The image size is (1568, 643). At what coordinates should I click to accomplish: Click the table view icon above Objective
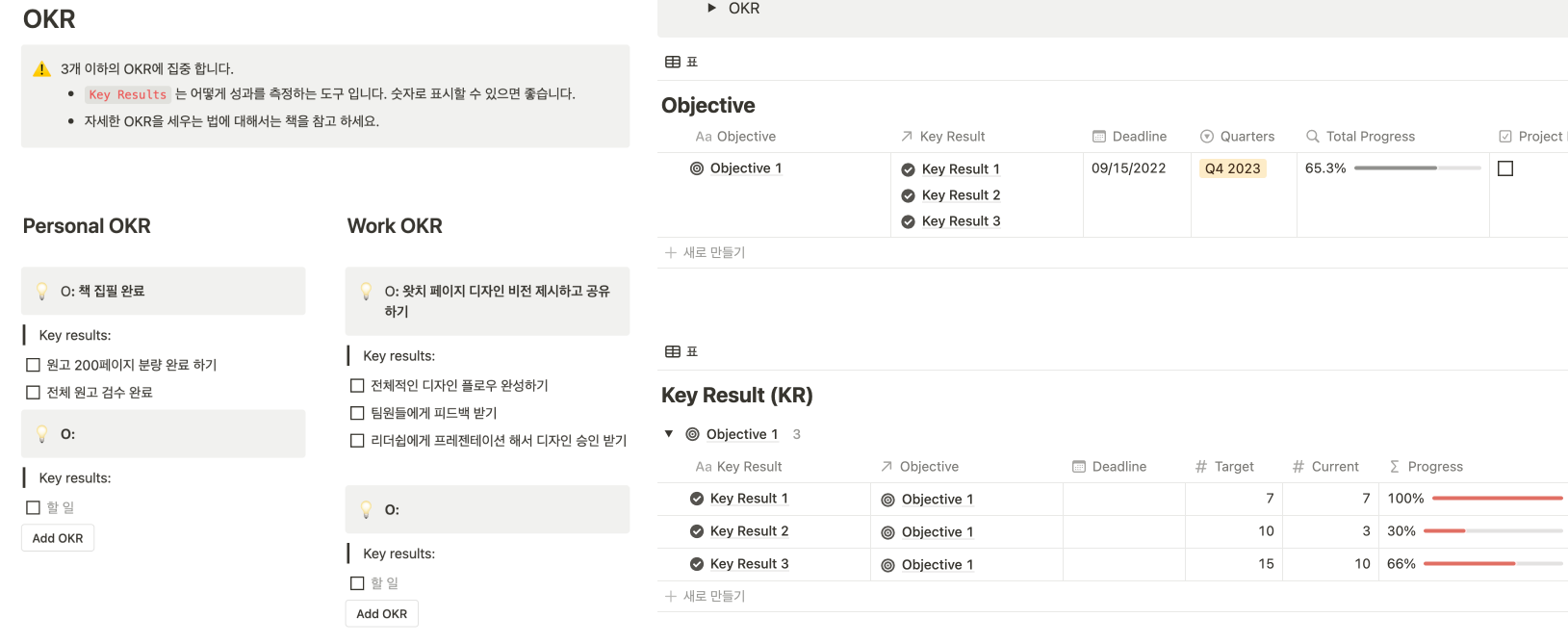673,62
